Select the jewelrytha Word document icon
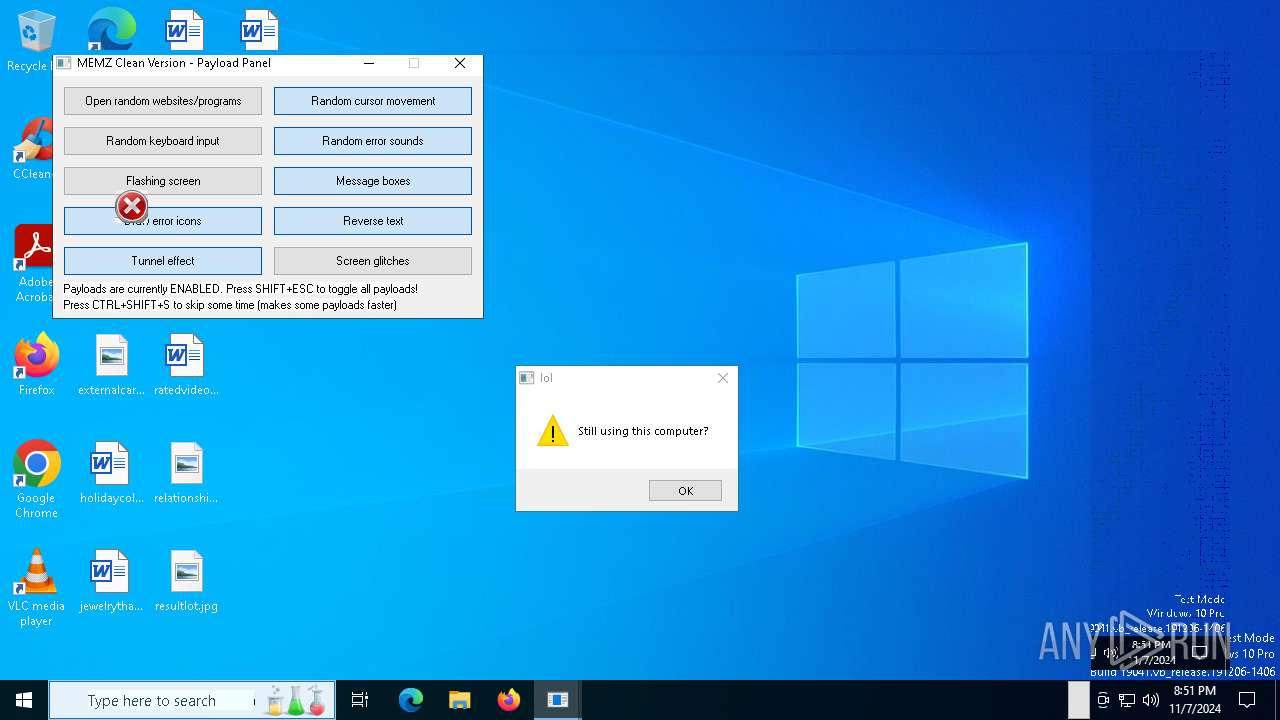Screen dimensions: 1280x720 111,581
